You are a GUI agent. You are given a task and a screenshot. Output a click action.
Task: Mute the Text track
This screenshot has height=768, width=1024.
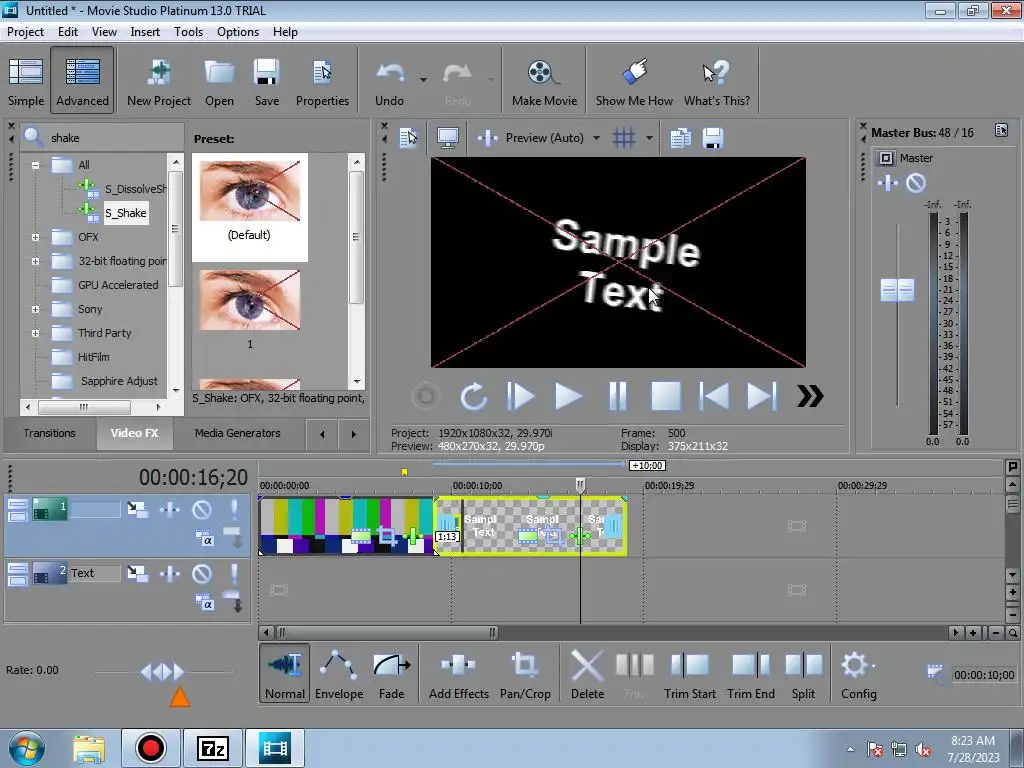[x=201, y=573]
